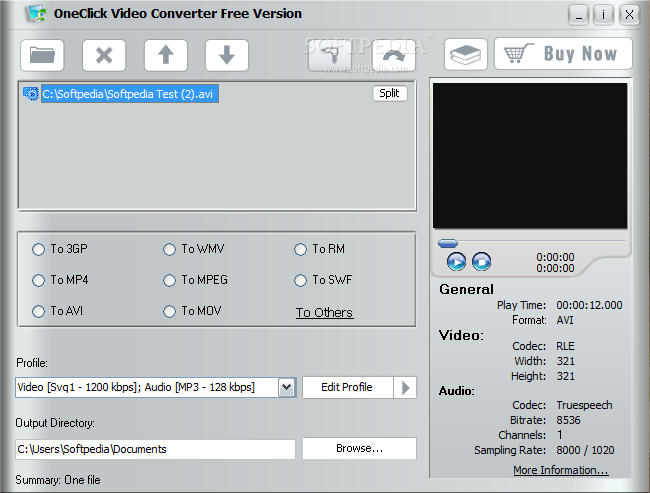The height and width of the screenshot is (493, 650).
Task: Click the file type icon beside Test (2).avi
Action: [31, 94]
